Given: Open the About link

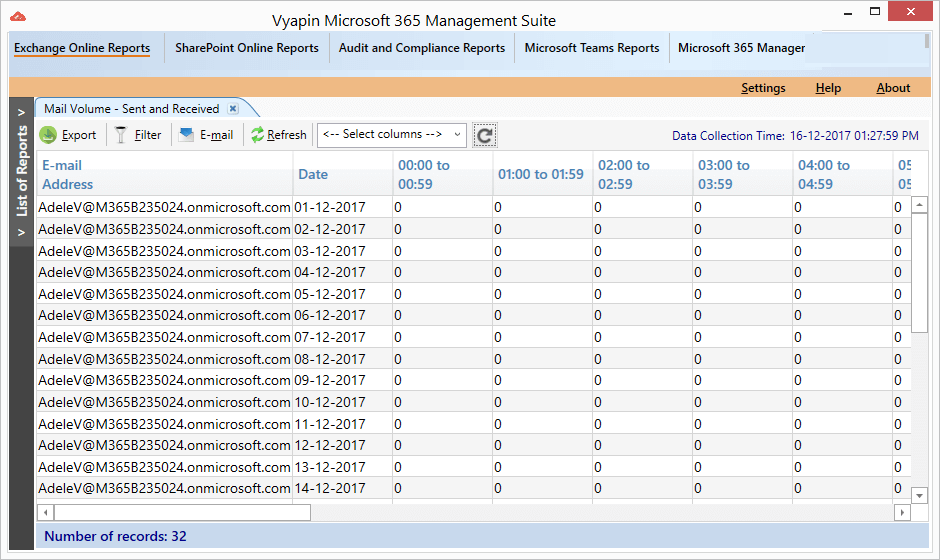Looking at the screenshot, I should [x=893, y=88].
